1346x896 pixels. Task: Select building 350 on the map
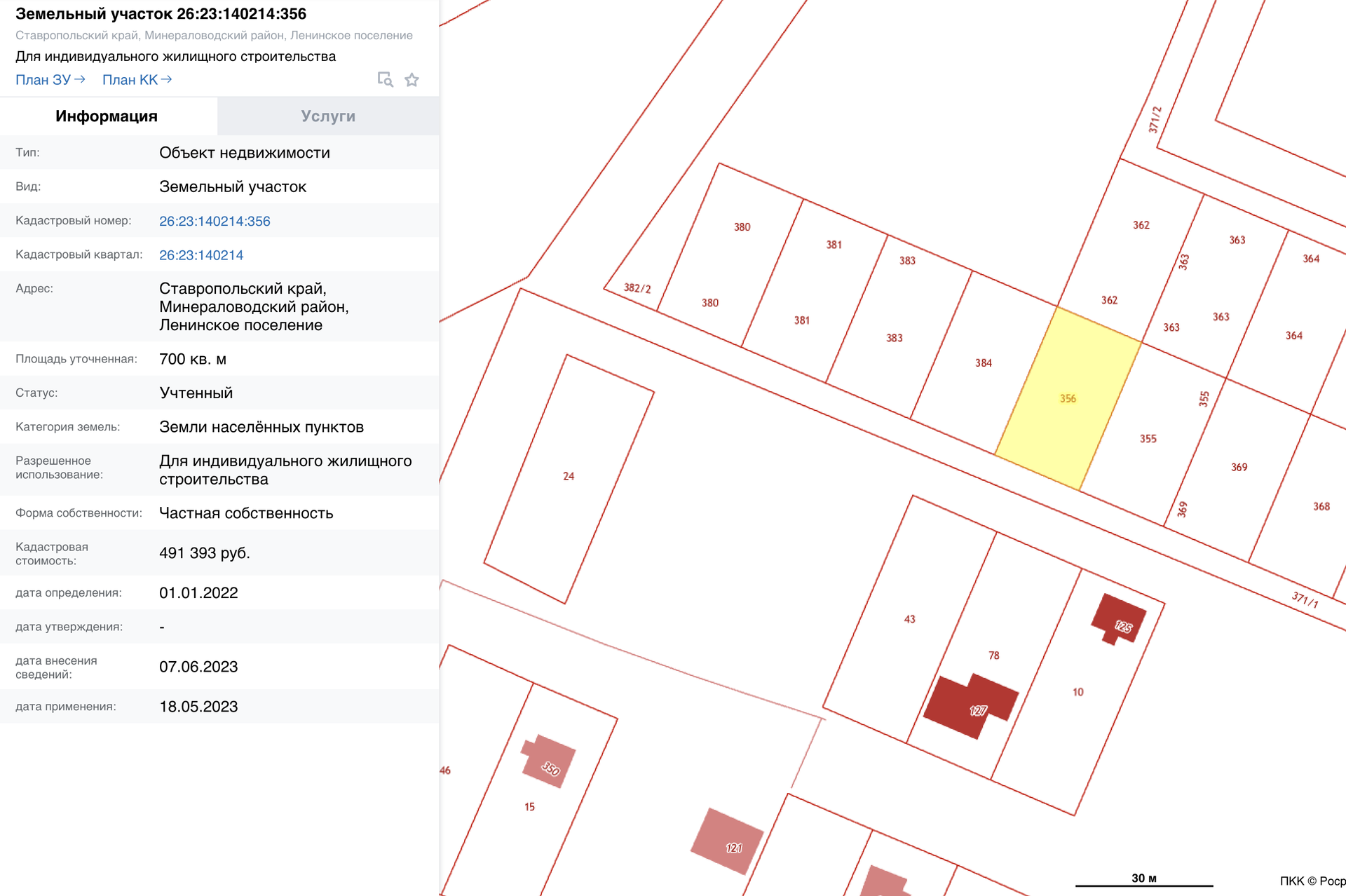click(548, 761)
